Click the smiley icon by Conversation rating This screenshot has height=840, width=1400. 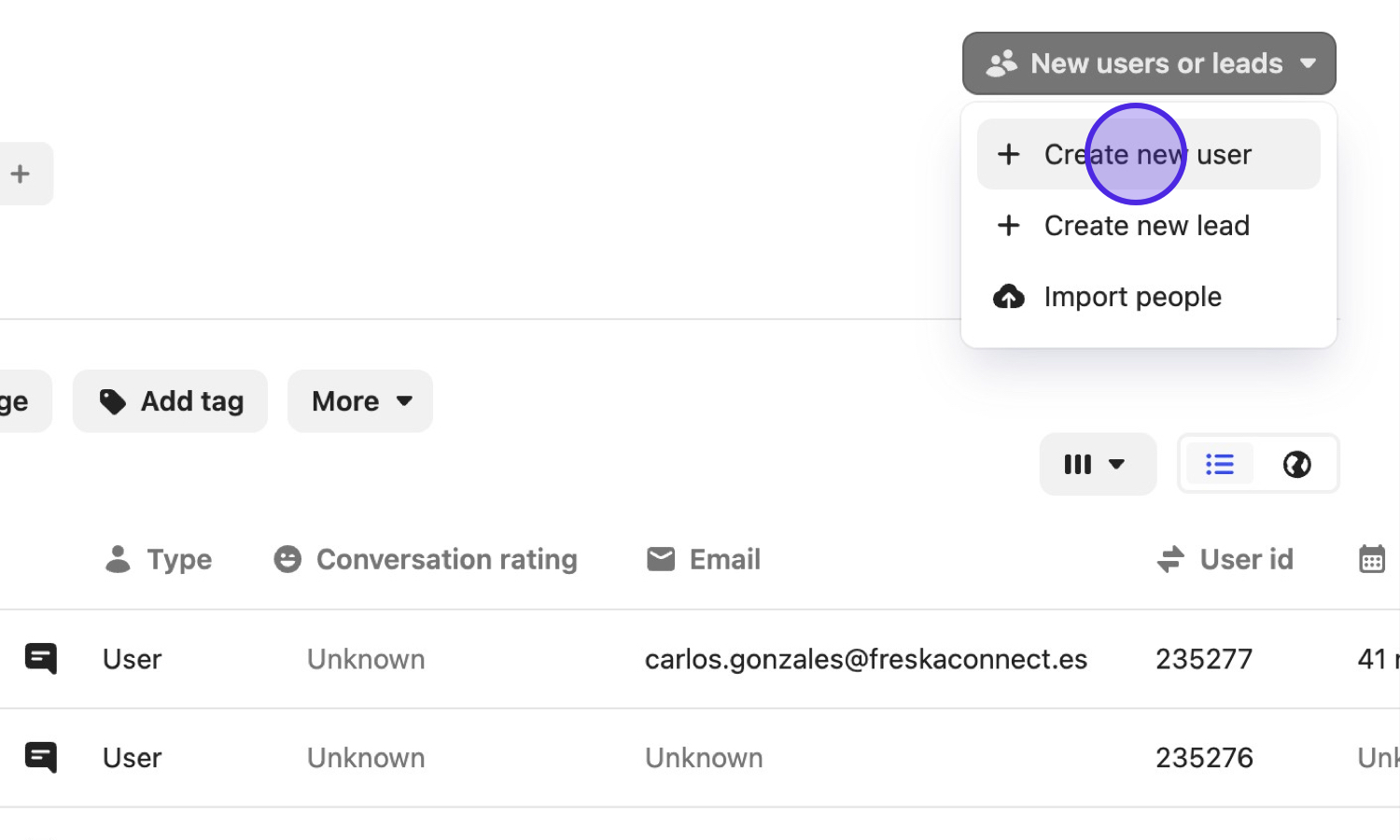[287, 559]
